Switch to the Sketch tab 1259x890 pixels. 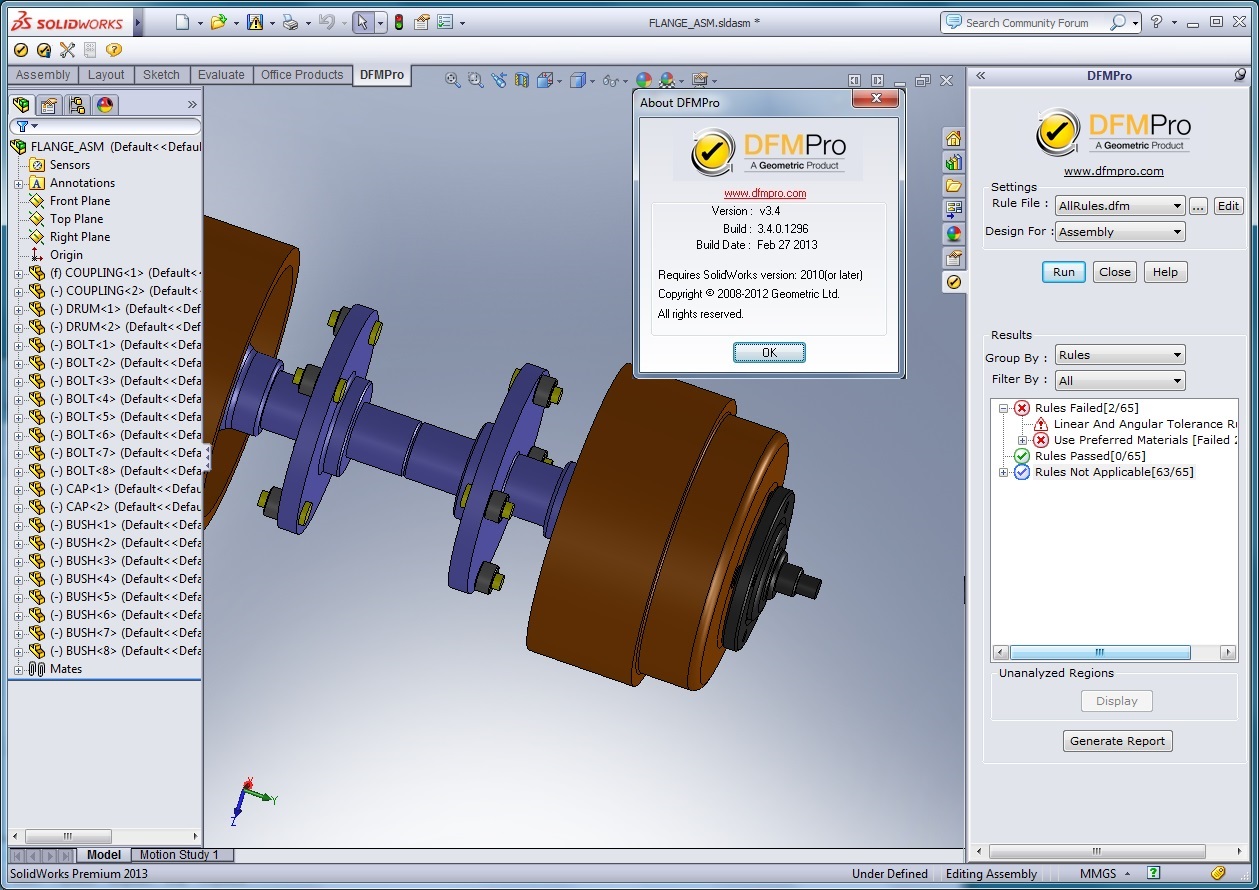tap(161, 75)
